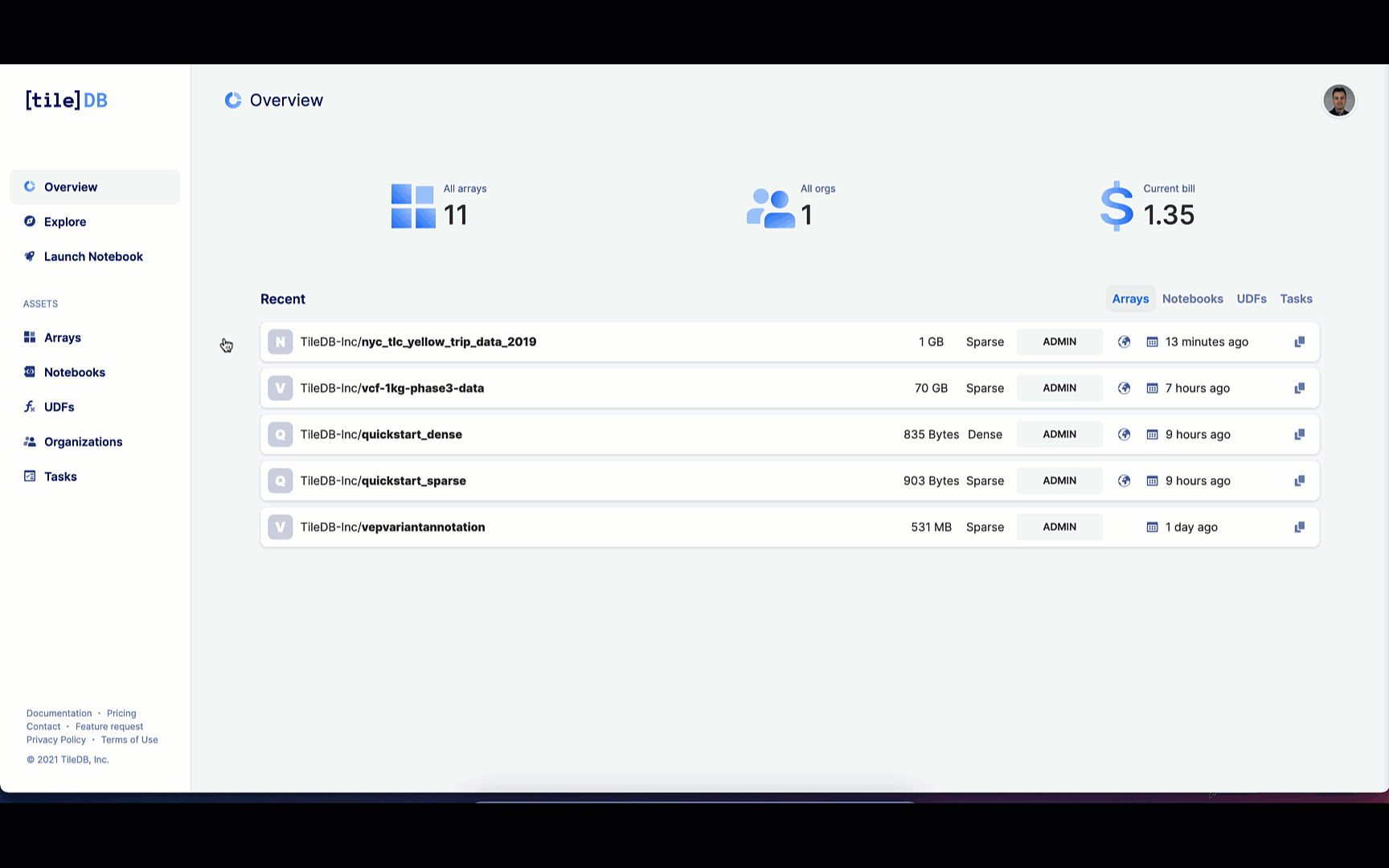Copy the quickstart_dense array URI

click(1299, 434)
